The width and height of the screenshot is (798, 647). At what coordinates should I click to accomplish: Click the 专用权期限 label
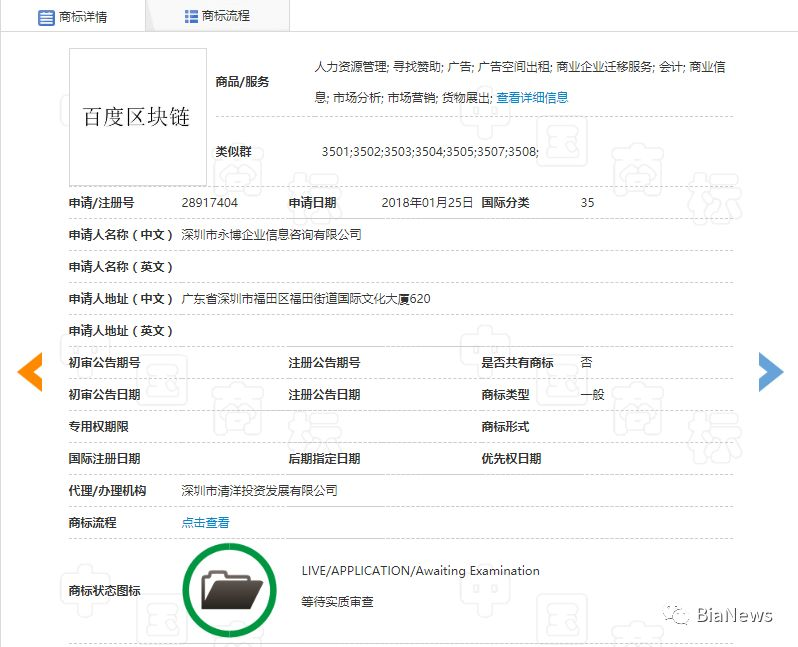coord(99,427)
